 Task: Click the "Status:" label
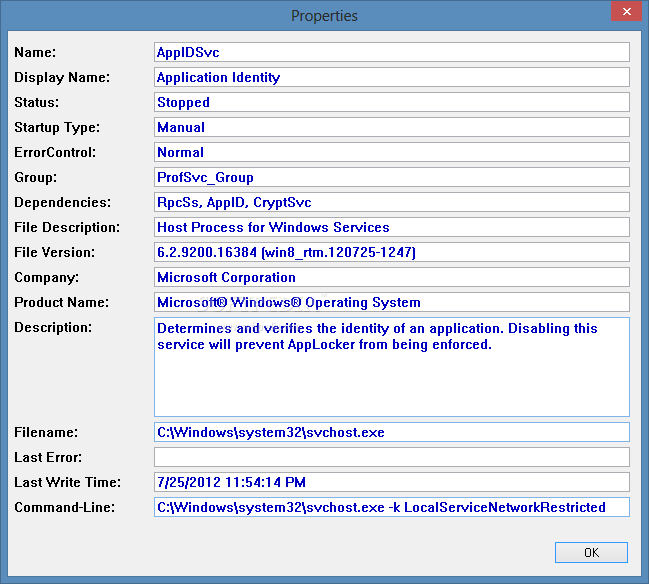pyautogui.click(x=36, y=102)
